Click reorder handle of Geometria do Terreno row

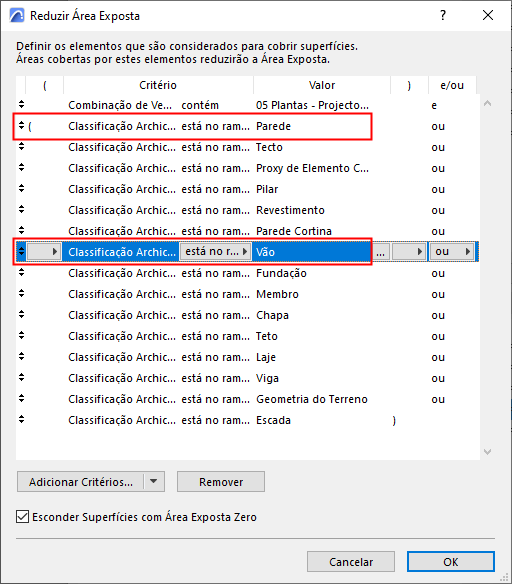tap(21, 399)
